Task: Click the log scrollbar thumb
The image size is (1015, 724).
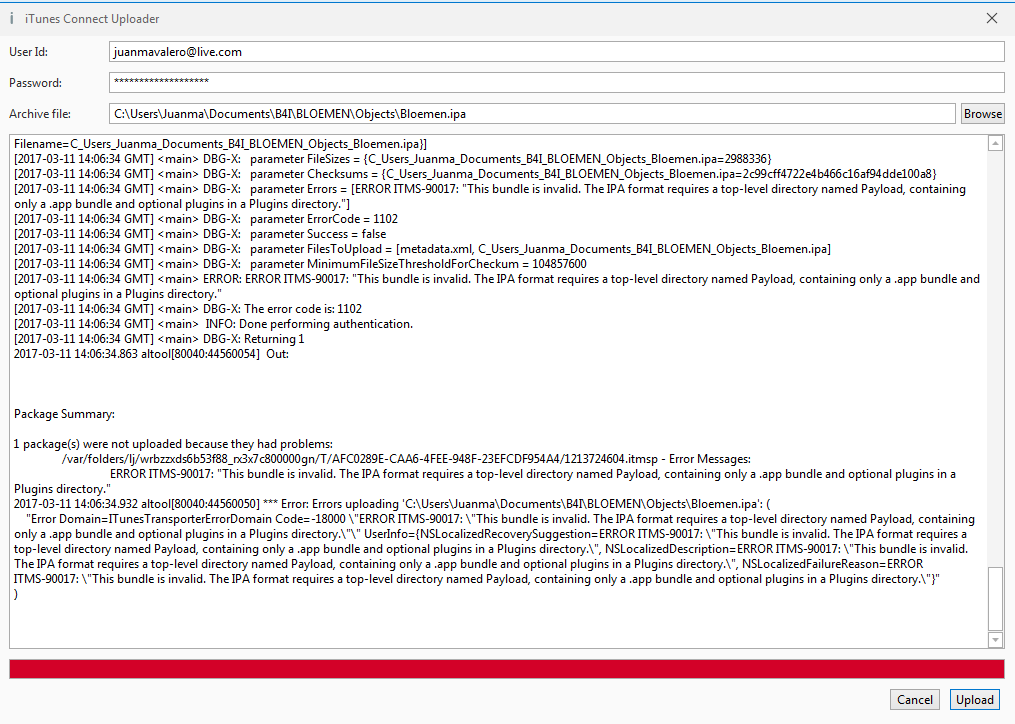Action: coord(996,598)
